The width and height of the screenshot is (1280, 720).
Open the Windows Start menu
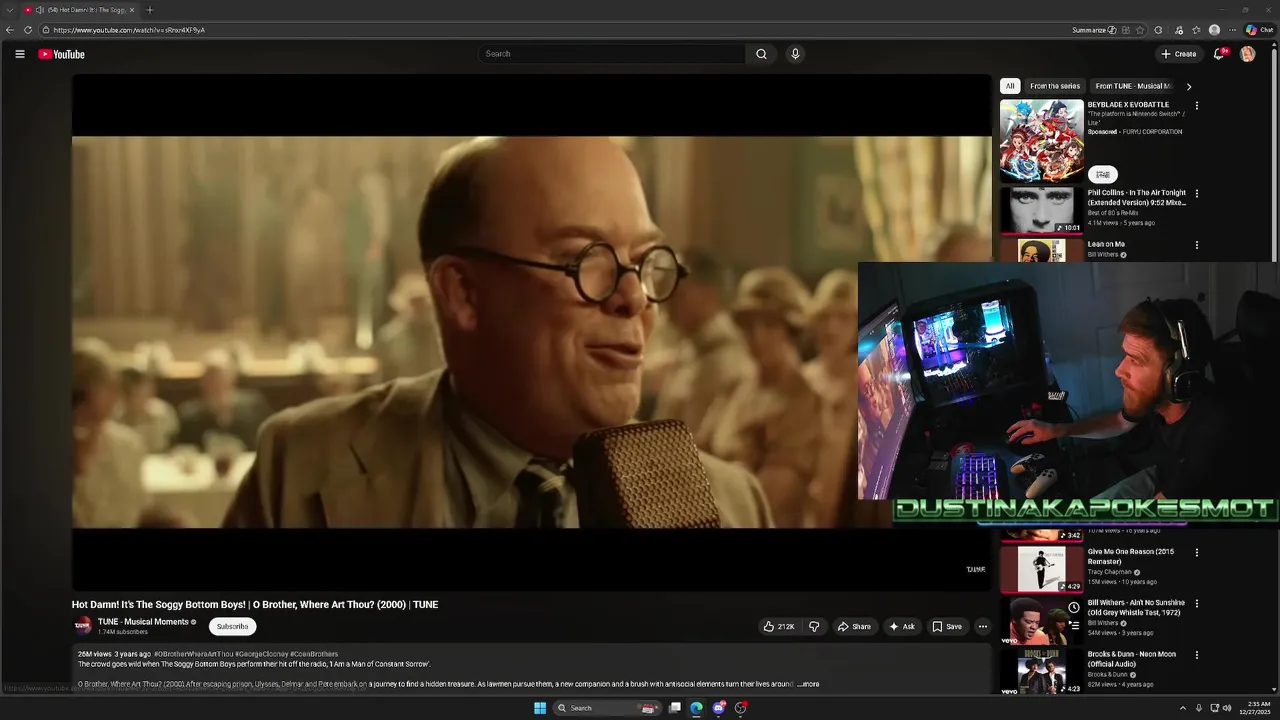tap(540, 708)
